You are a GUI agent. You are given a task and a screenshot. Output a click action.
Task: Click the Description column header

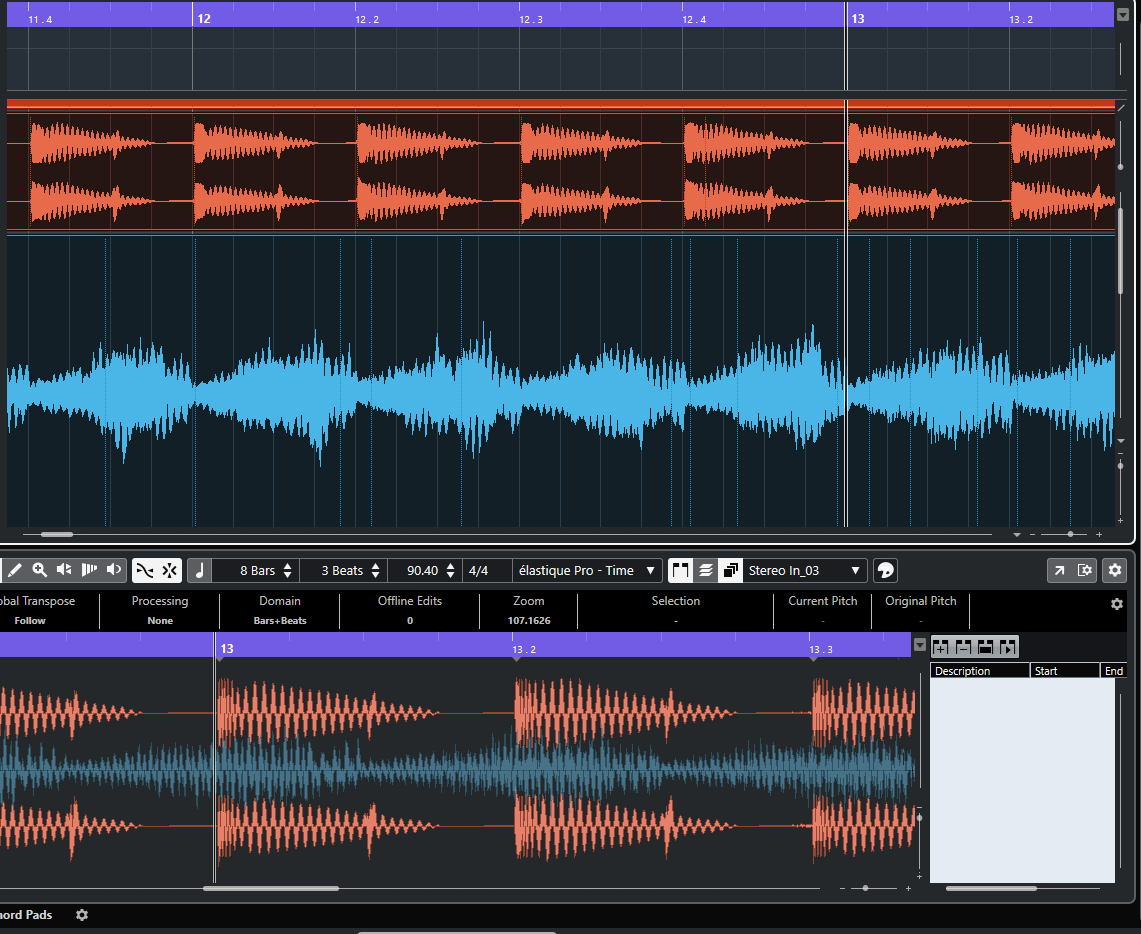coord(979,671)
